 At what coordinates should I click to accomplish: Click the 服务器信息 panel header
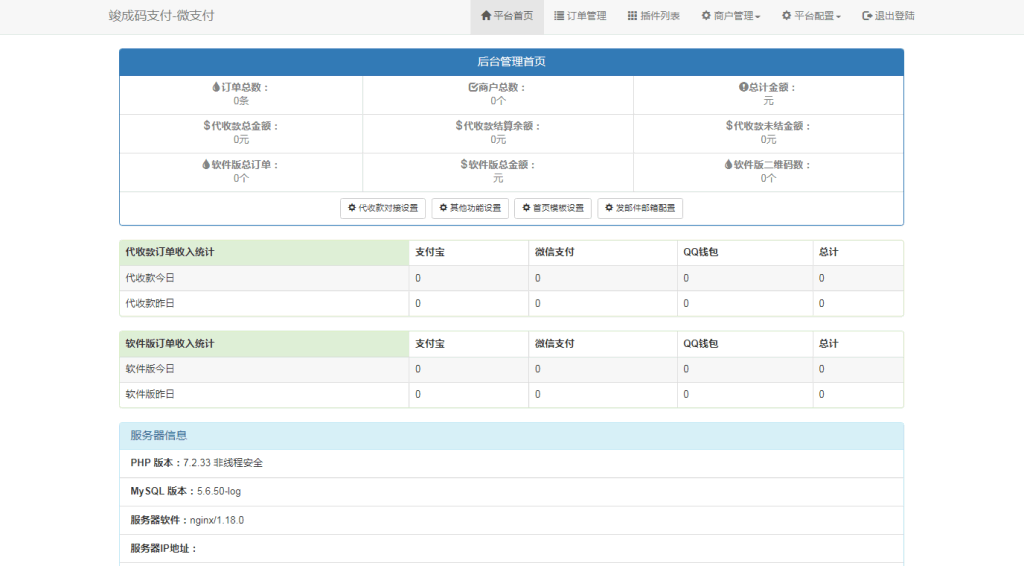(158, 436)
